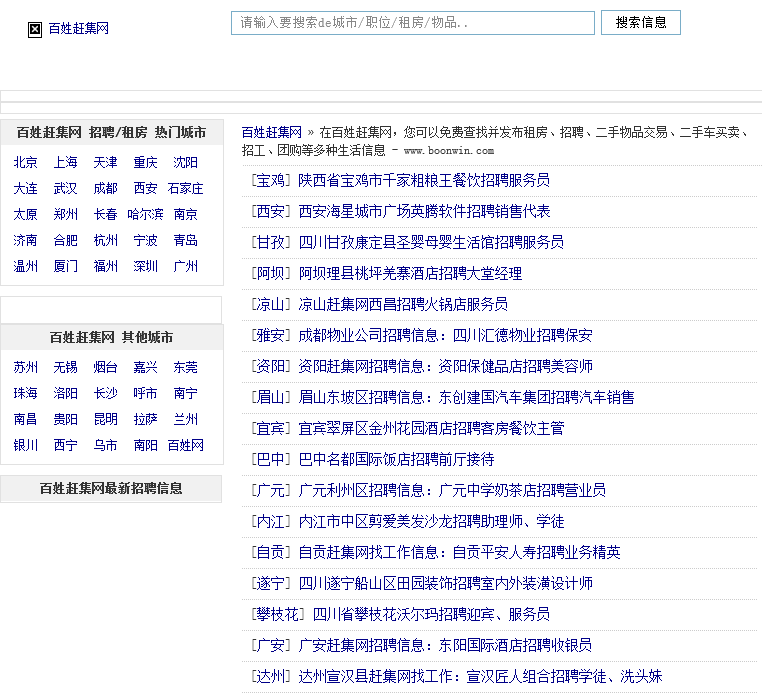
Task: Open 苏州 in other cities
Action: [x=25, y=367]
